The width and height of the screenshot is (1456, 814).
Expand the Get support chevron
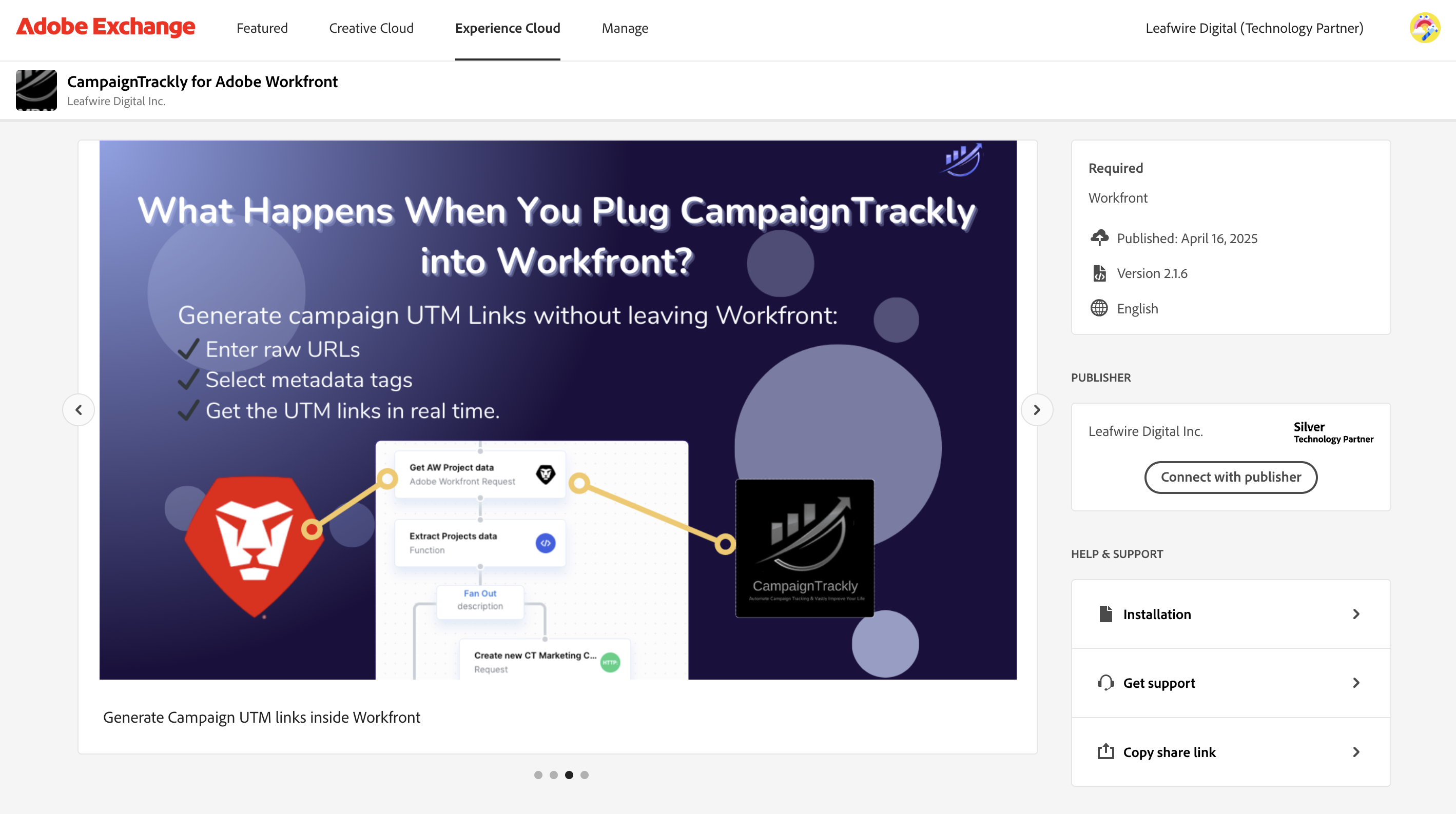(1356, 683)
